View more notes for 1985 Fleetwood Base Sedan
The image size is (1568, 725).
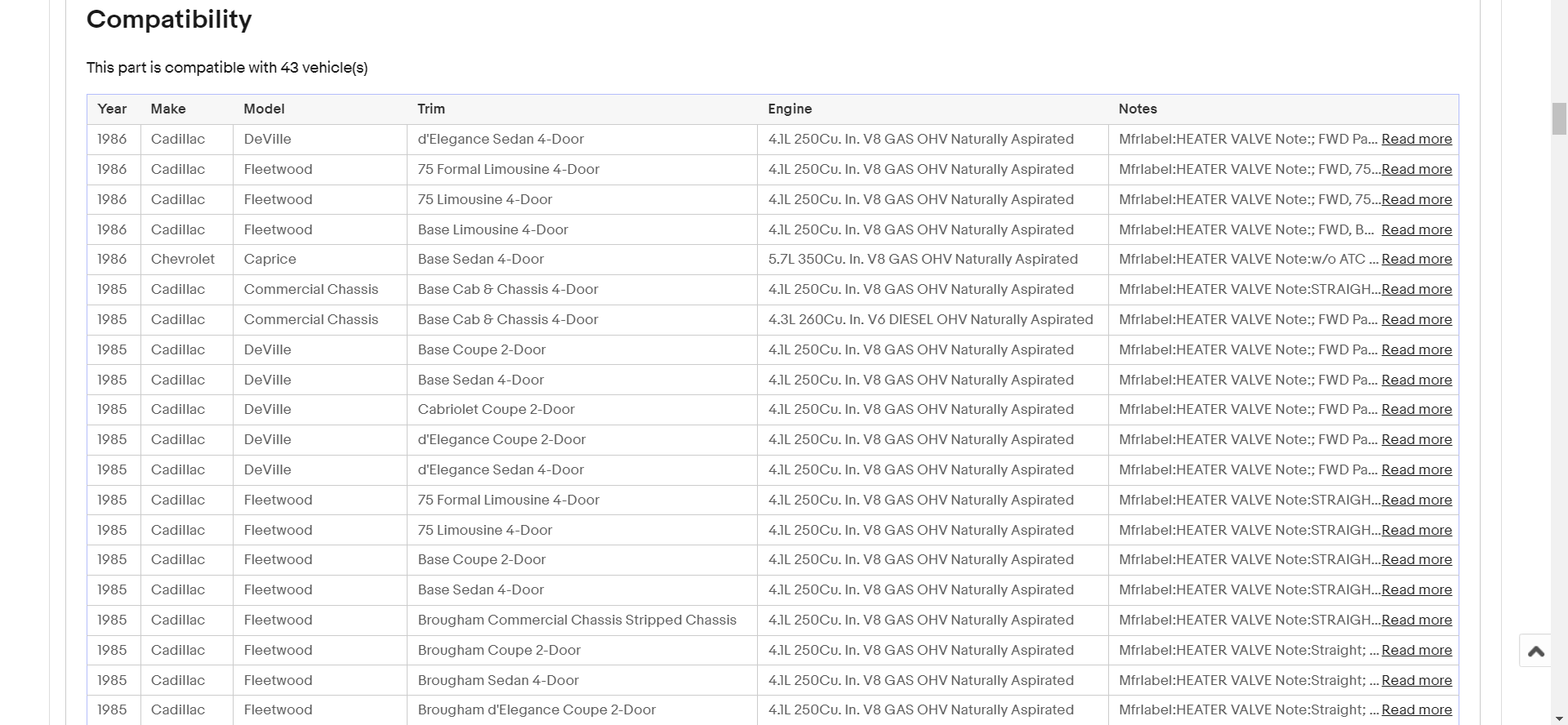(x=1417, y=589)
